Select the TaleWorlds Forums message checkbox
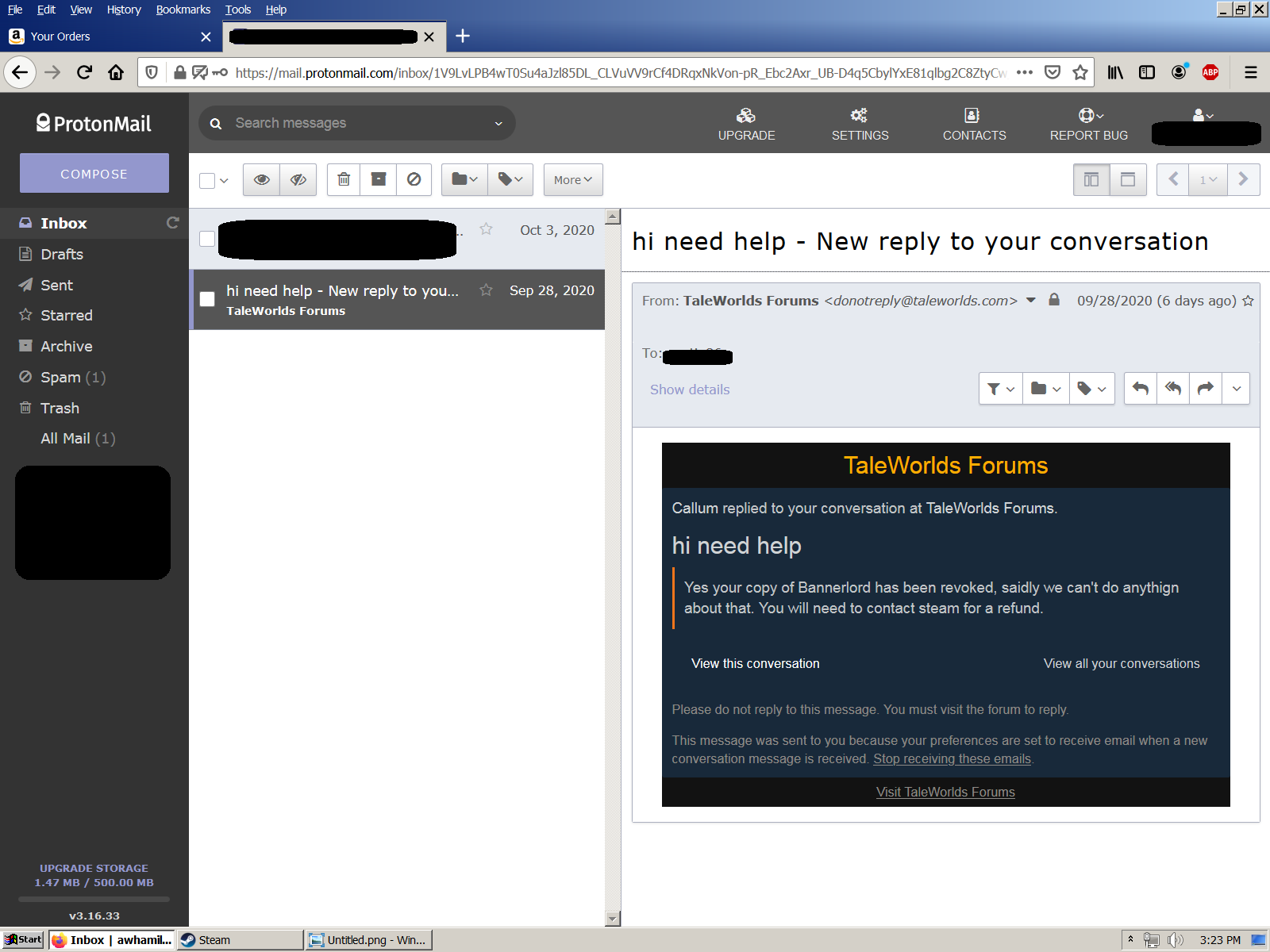The image size is (1270, 952). (207, 299)
